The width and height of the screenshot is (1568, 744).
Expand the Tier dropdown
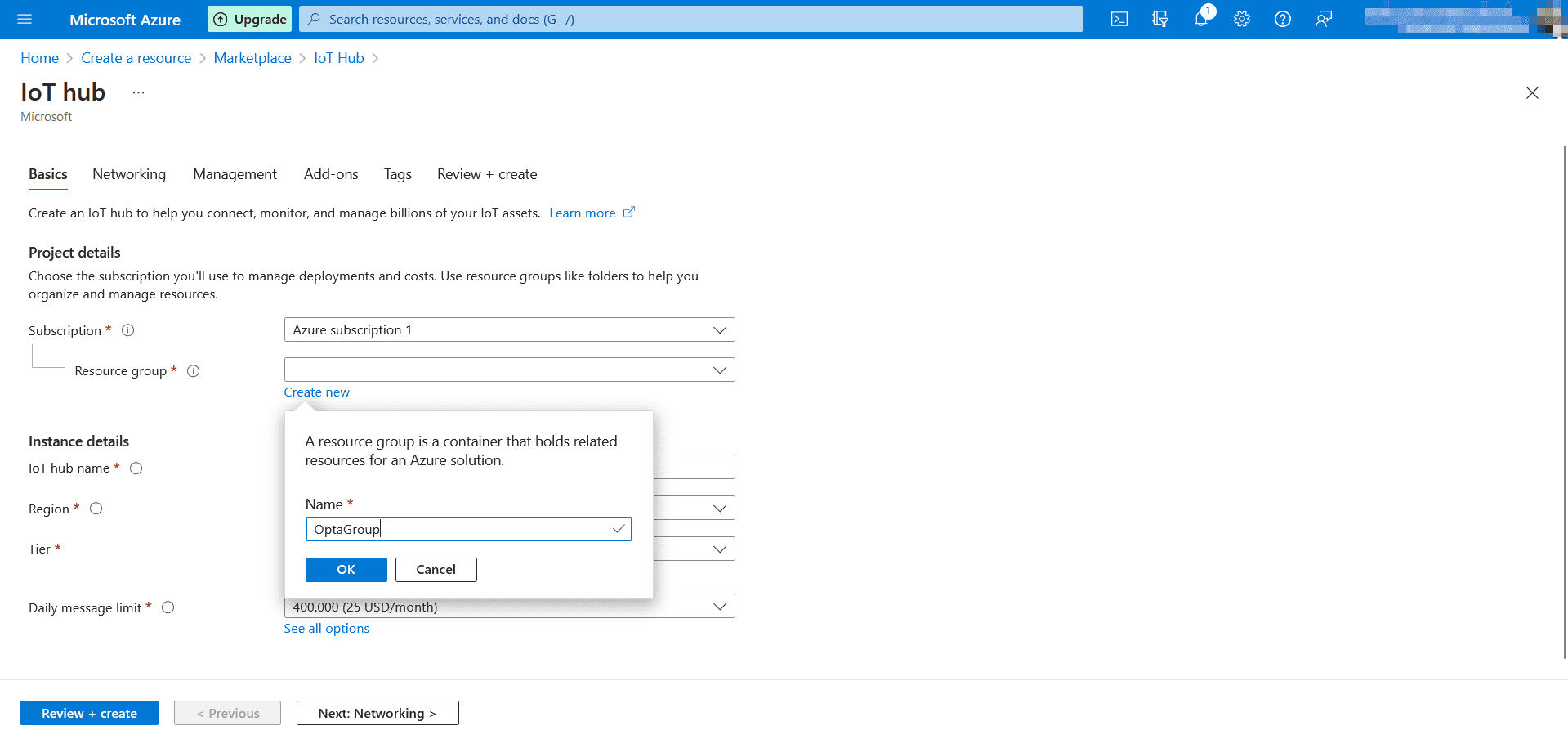pos(719,548)
